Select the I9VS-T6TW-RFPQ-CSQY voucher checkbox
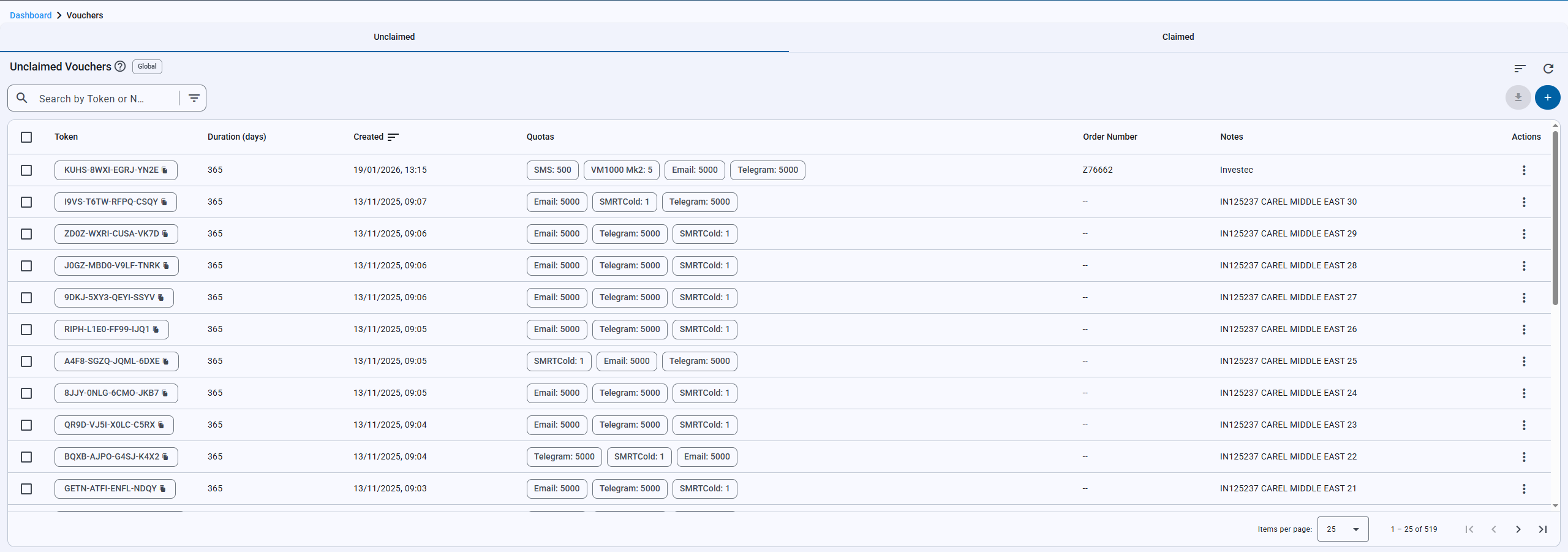 pyautogui.click(x=26, y=202)
